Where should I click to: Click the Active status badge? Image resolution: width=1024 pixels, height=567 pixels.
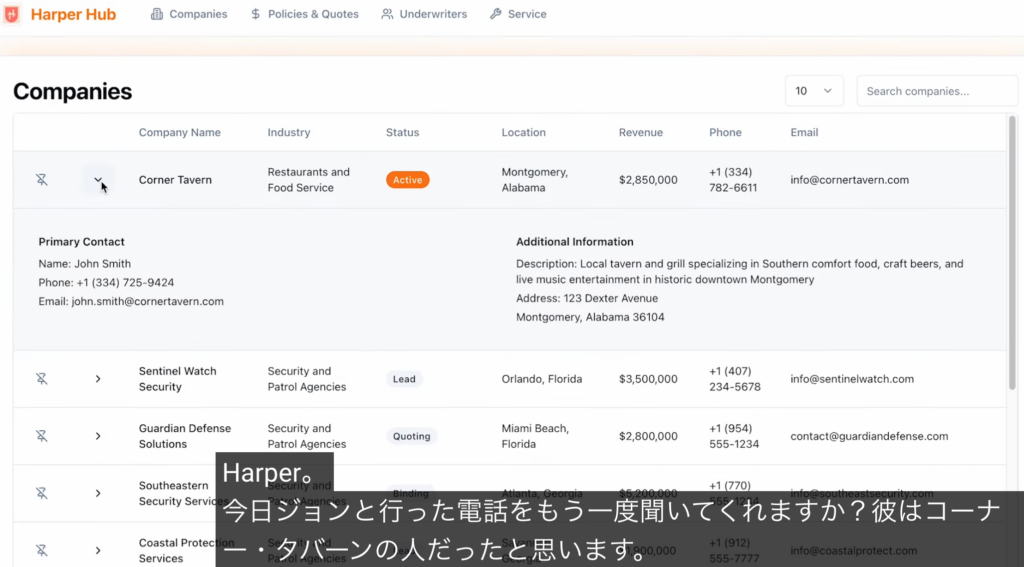(x=408, y=180)
